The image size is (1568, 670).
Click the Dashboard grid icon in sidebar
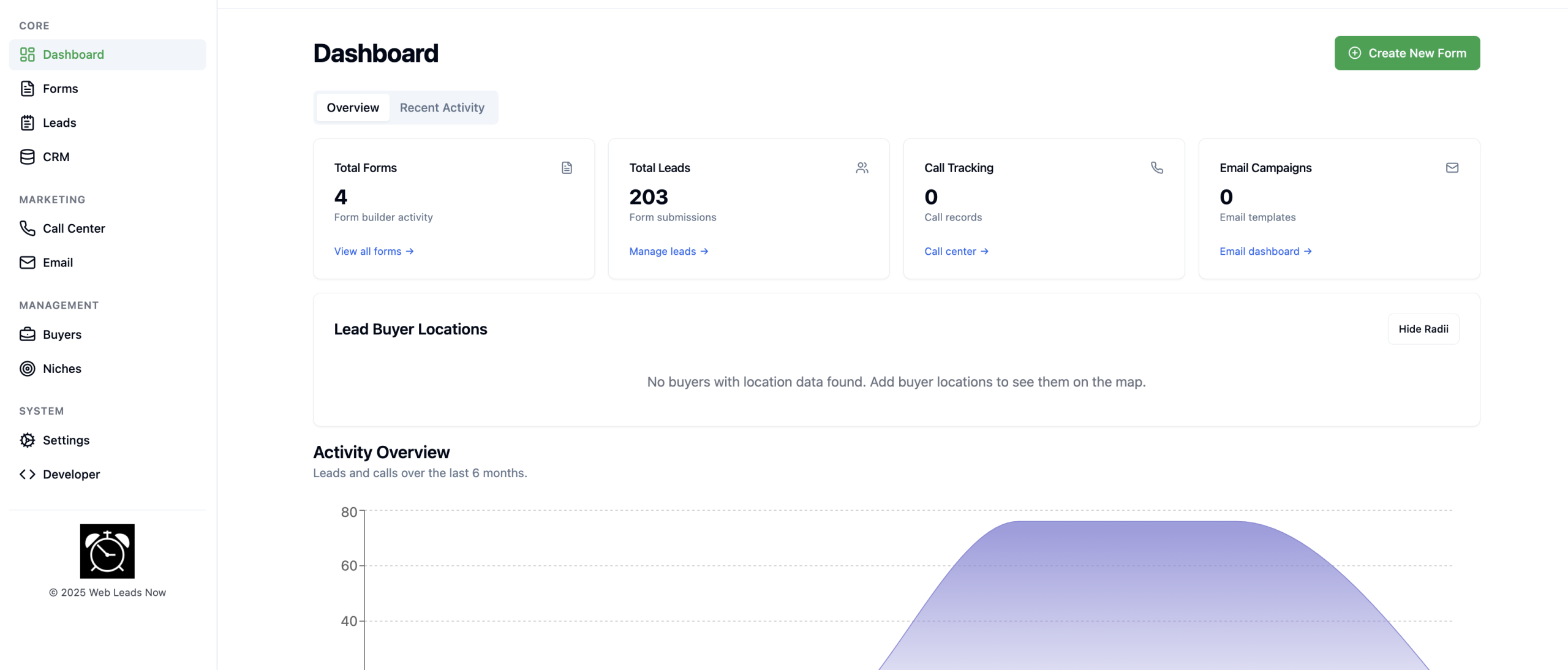pyautogui.click(x=27, y=55)
